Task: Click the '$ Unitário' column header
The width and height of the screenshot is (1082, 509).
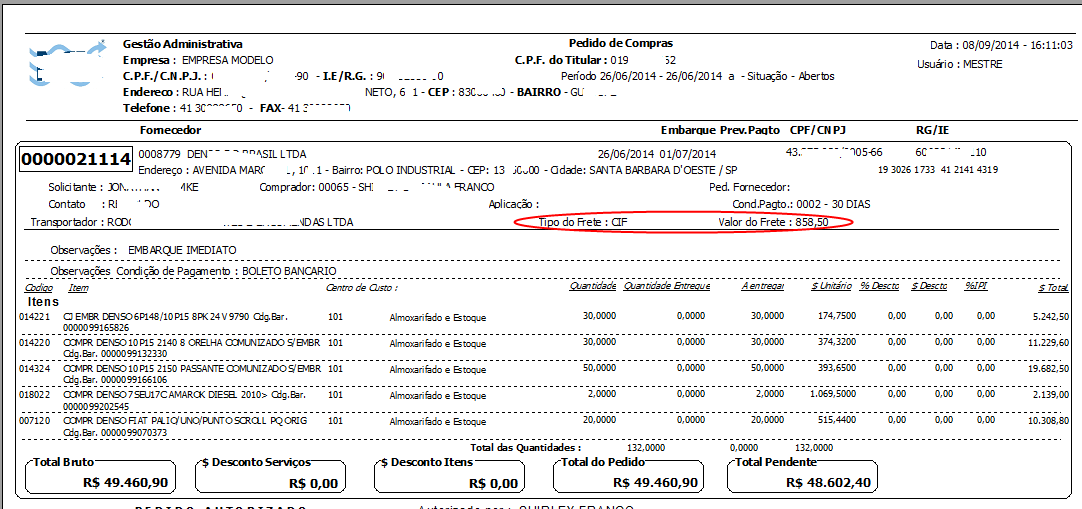Action: coord(832,286)
